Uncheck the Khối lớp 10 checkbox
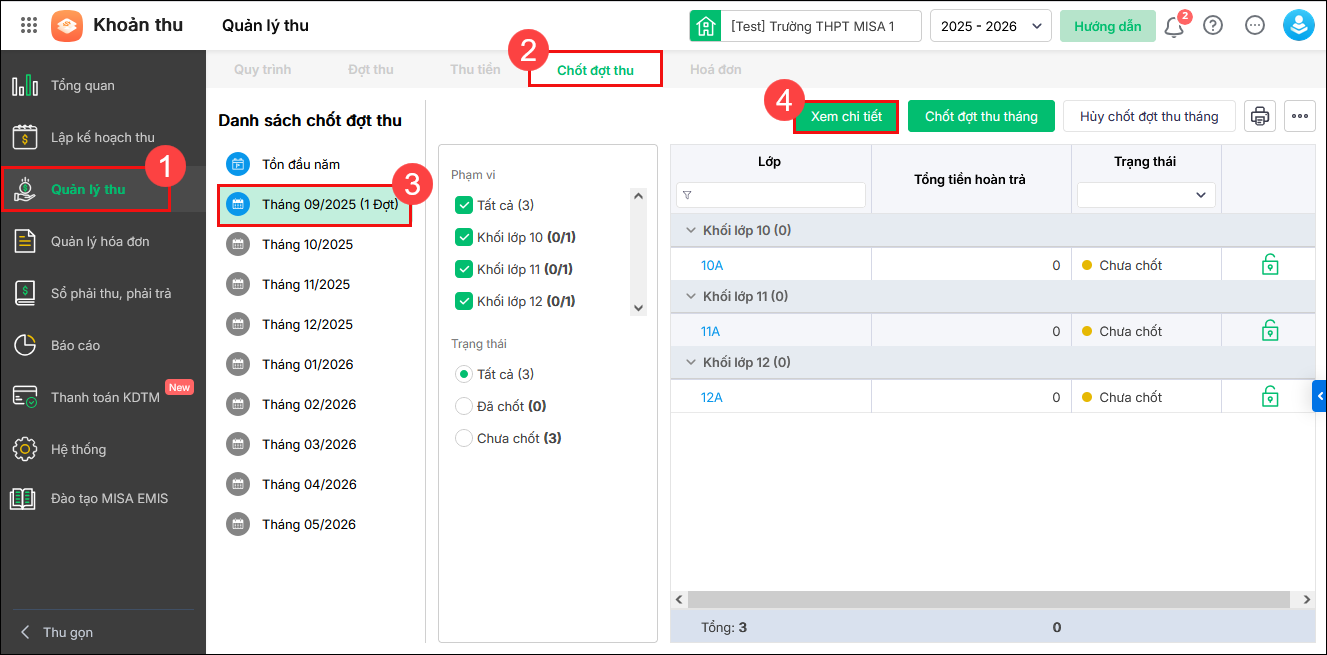Screen dimensions: 1327x655 click(x=463, y=237)
